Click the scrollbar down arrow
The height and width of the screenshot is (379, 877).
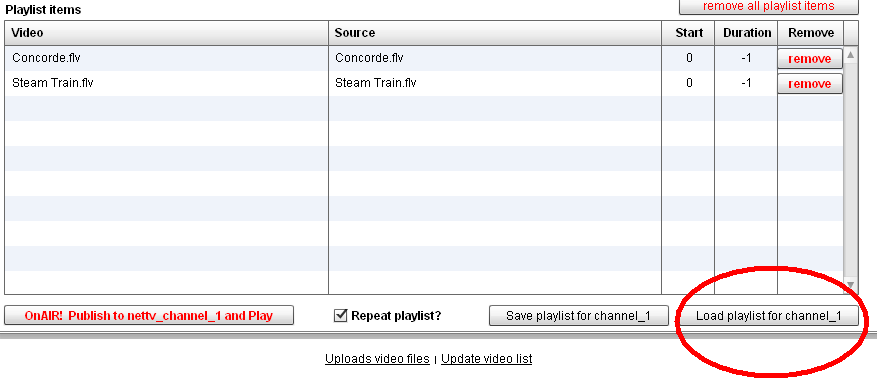(x=850, y=285)
